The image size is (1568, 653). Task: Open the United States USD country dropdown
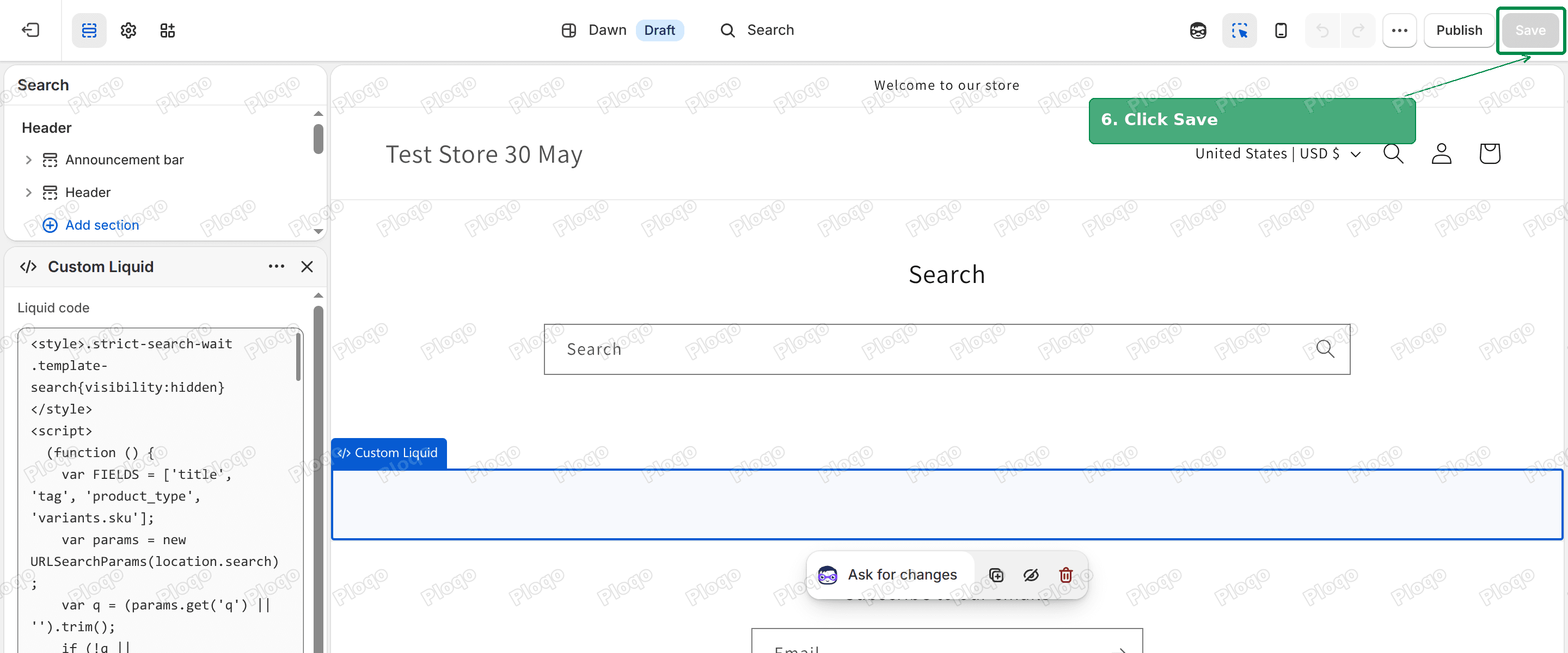coord(1278,153)
